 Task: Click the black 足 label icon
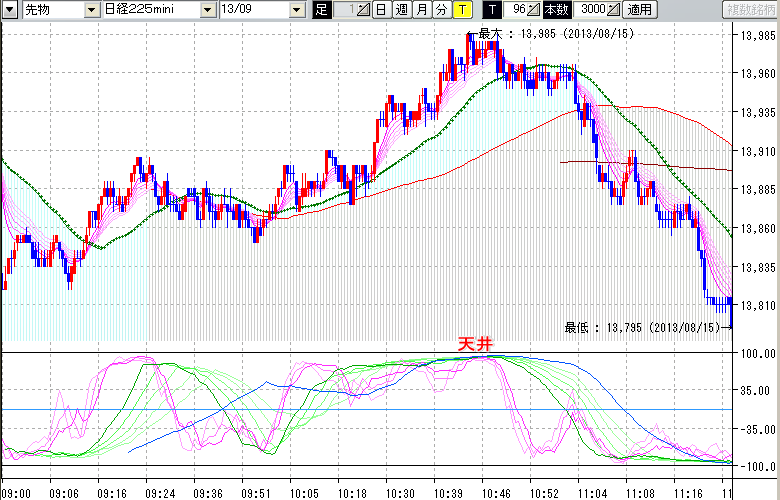pos(321,10)
